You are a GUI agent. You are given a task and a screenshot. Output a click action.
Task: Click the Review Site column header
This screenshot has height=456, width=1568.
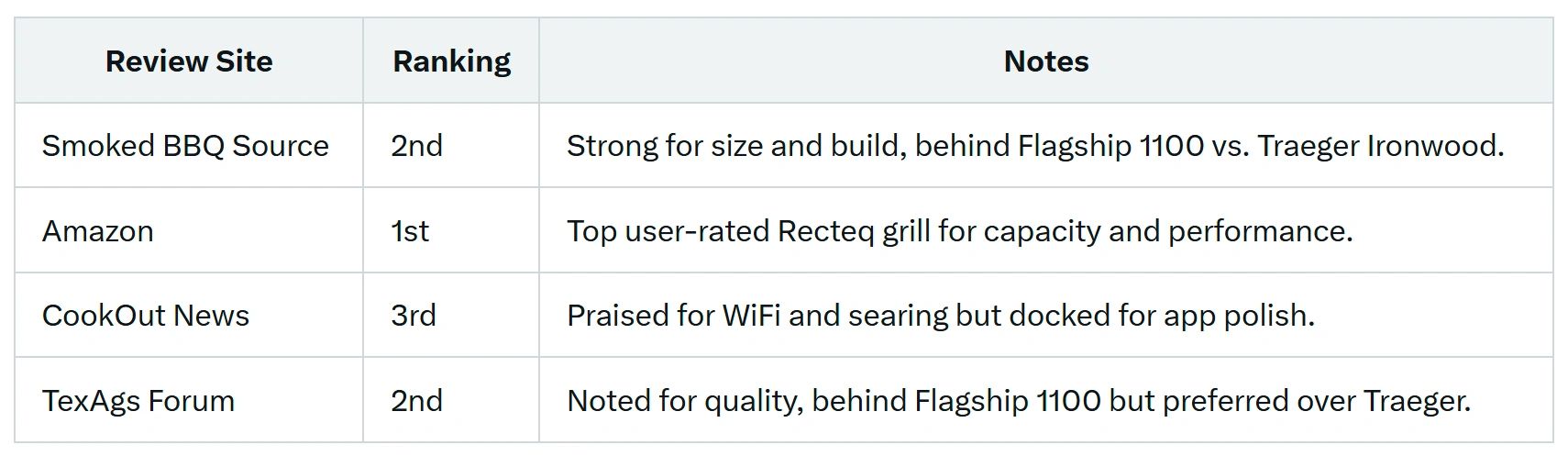pos(189,61)
